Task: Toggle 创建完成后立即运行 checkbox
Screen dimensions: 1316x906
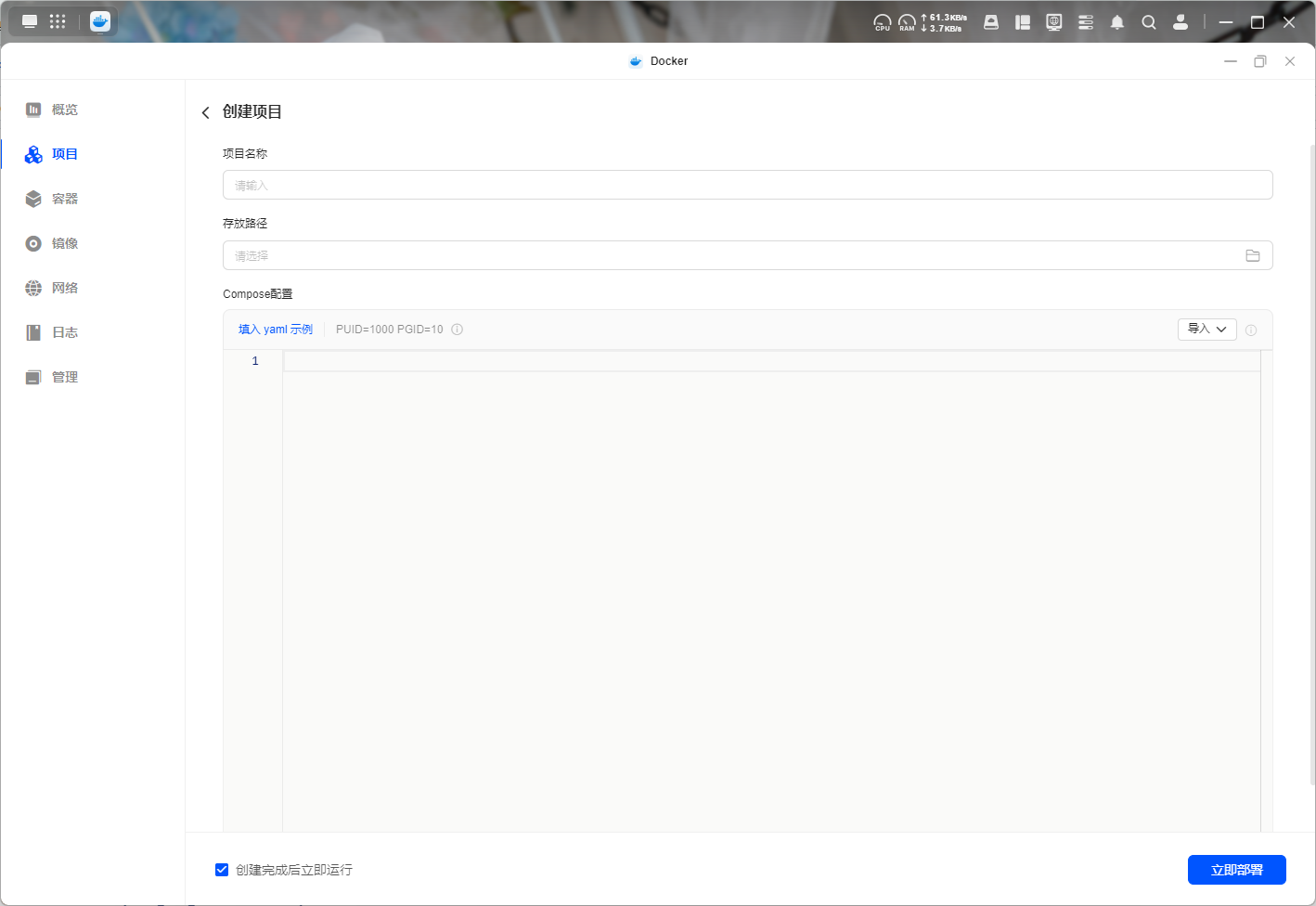Action: [x=222, y=870]
